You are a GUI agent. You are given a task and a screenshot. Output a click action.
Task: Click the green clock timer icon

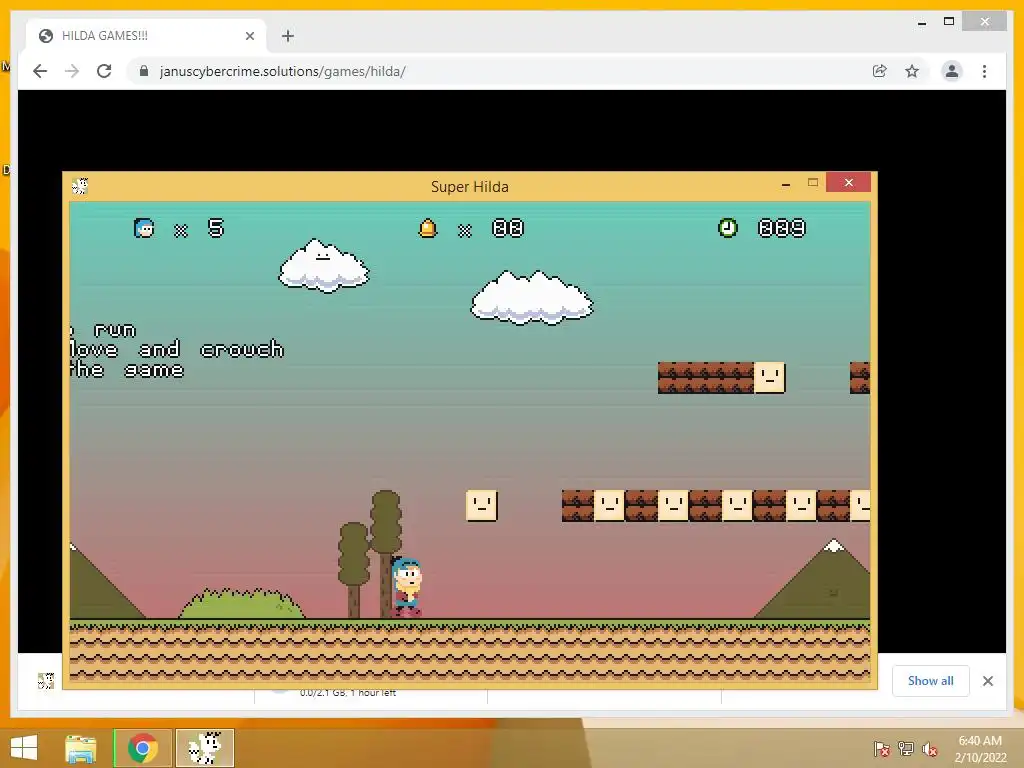click(728, 228)
